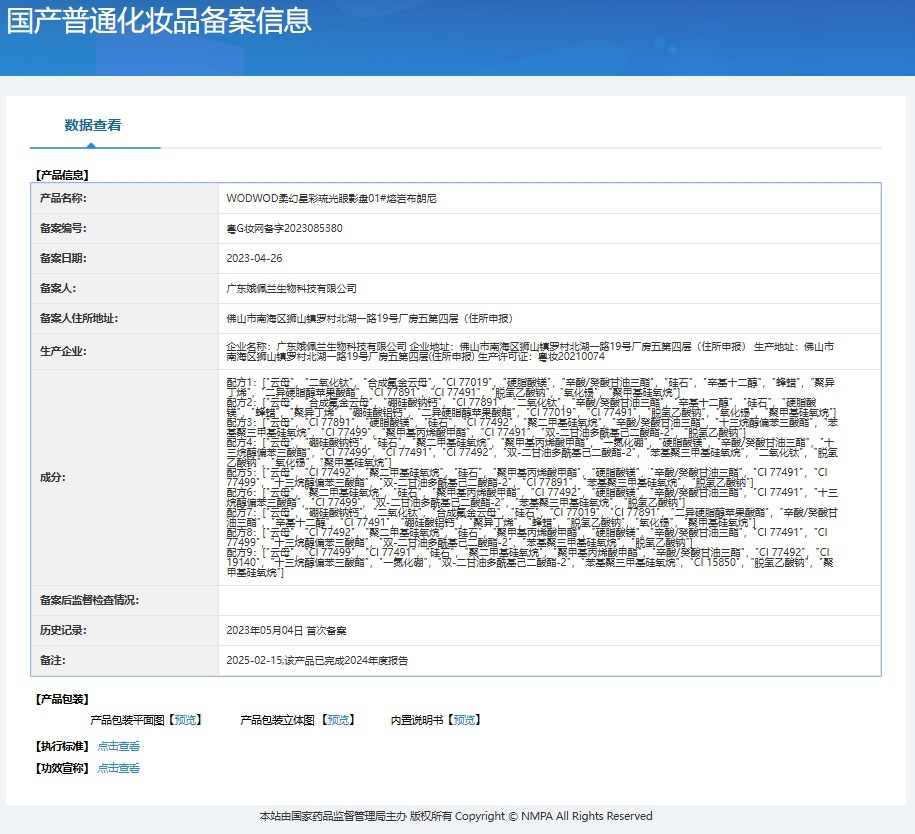Select product name WODWOD柔幻星彩琉光眼影盘 text
The height and width of the screenshot is (834, 915).
[331, 198]
